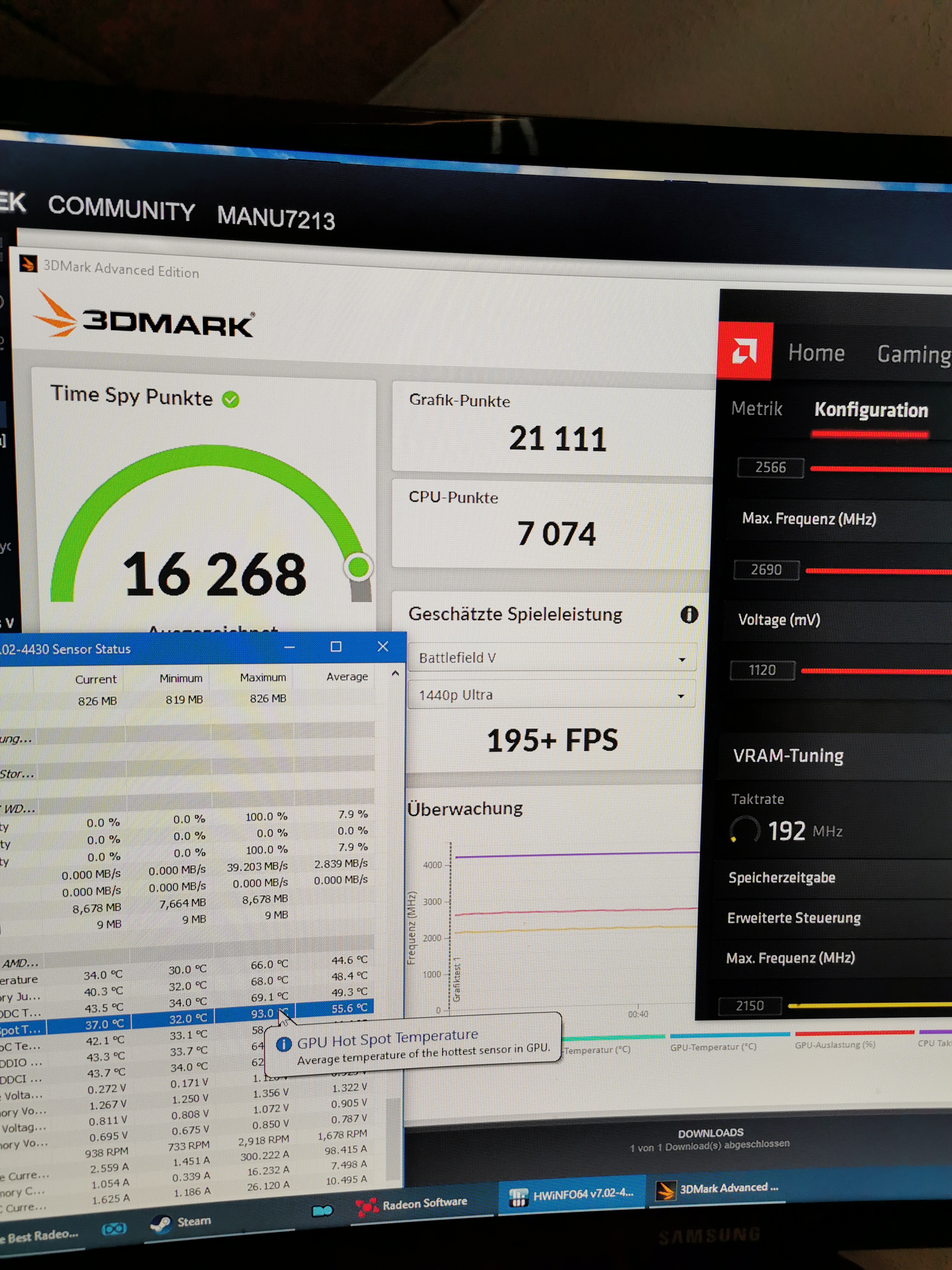The image size is (952, 1270).
Task: Open the info icon beside Geschätzte Spieleleistung
Action: [x=689, y=615]
